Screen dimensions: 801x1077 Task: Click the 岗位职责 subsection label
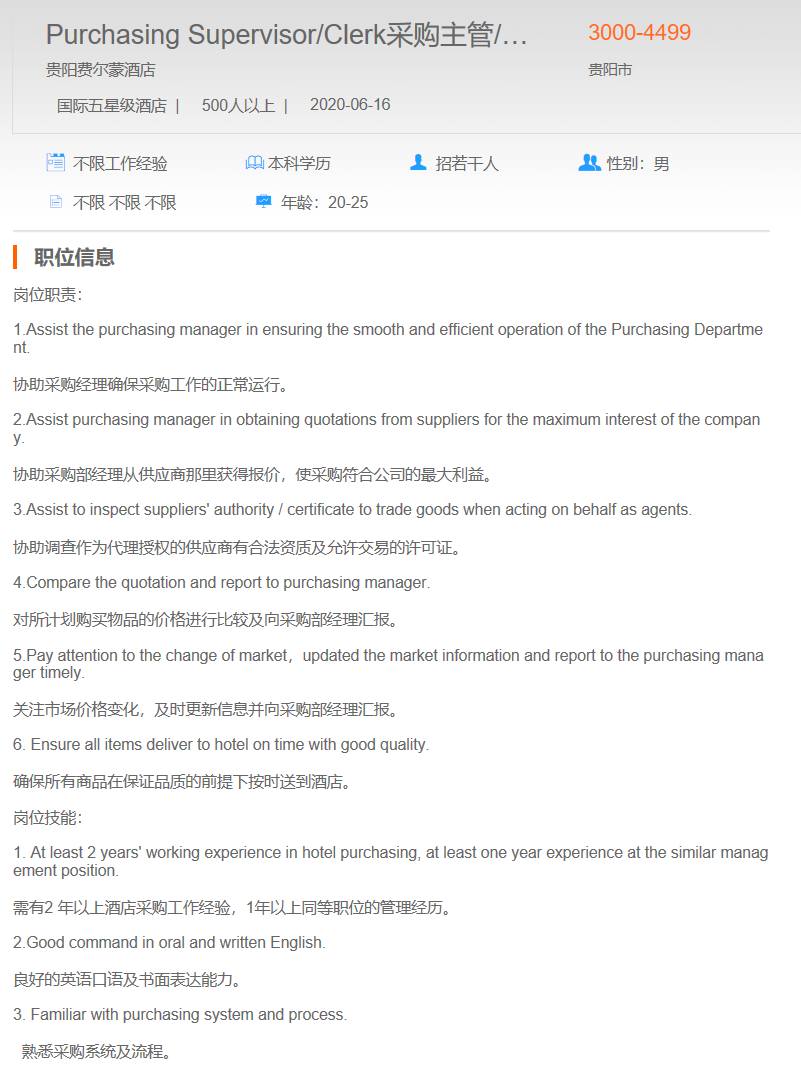(47, 295)
